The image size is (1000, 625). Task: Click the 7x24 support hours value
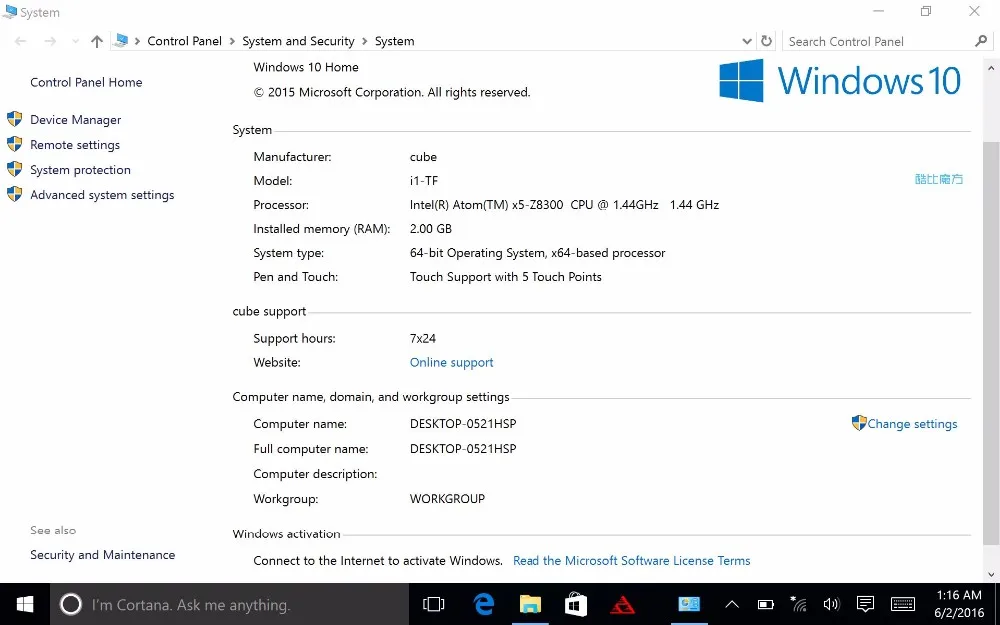tap(423, 339)
